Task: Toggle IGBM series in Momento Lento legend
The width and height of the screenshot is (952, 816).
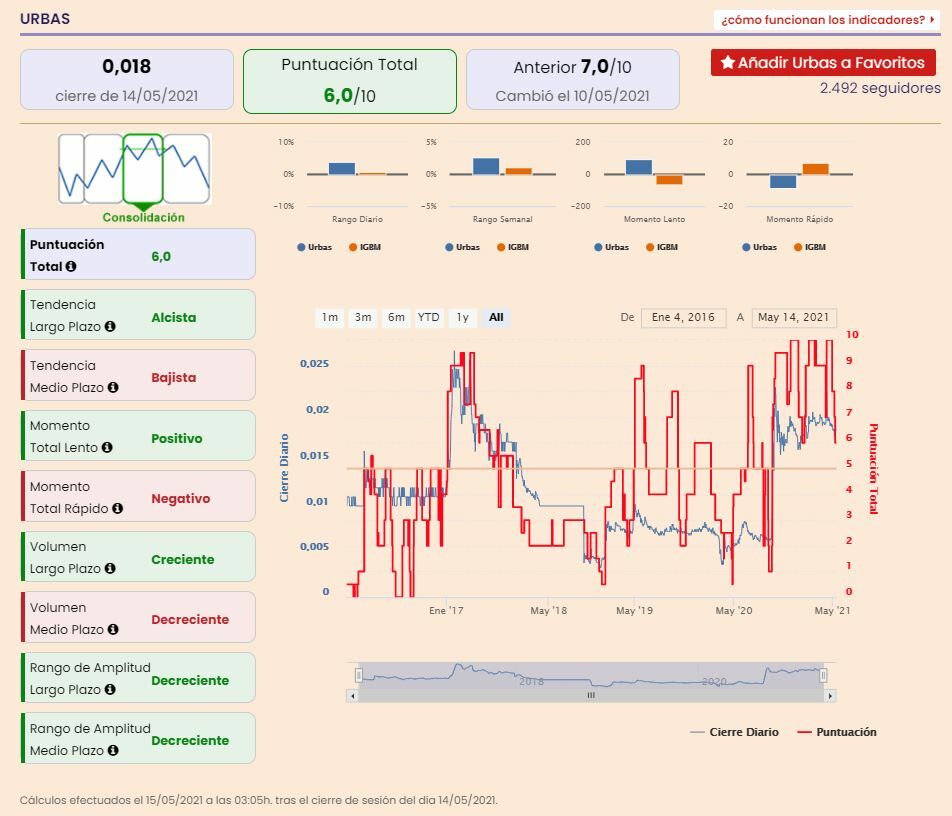Action: 662,247
